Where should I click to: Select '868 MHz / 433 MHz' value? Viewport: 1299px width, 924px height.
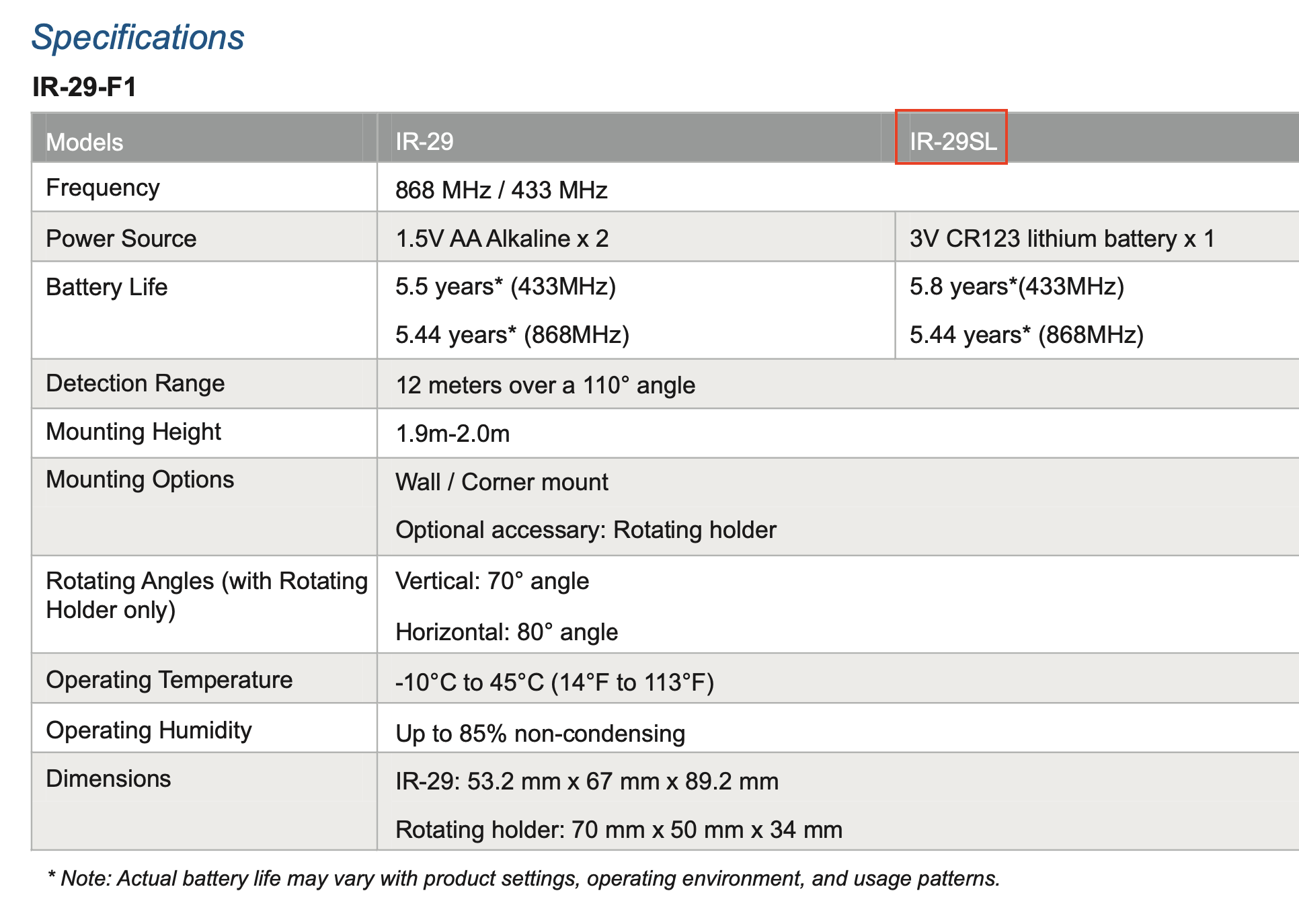502,190
